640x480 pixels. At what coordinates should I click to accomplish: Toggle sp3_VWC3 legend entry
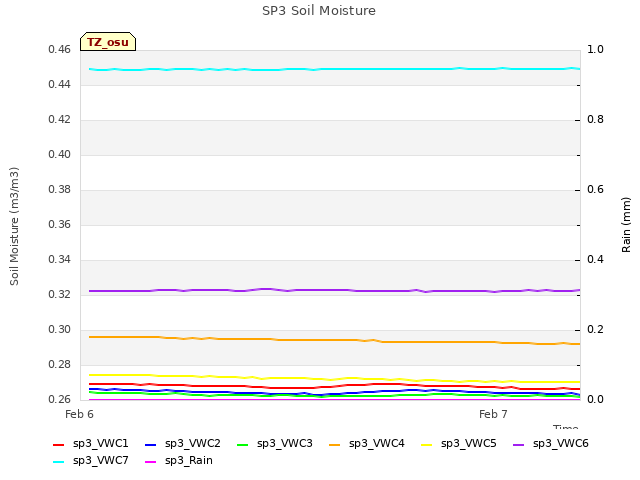(275, 444)
